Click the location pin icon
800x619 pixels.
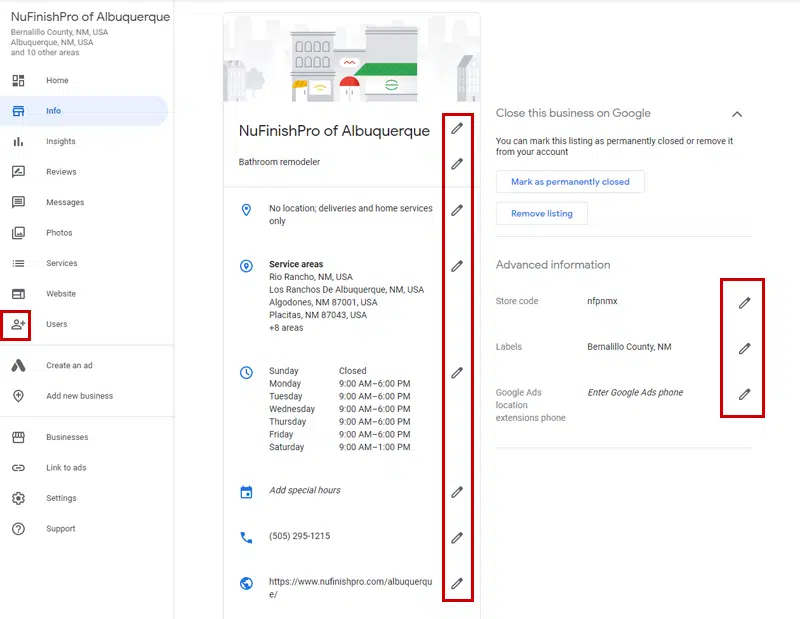tap(246, 210)
